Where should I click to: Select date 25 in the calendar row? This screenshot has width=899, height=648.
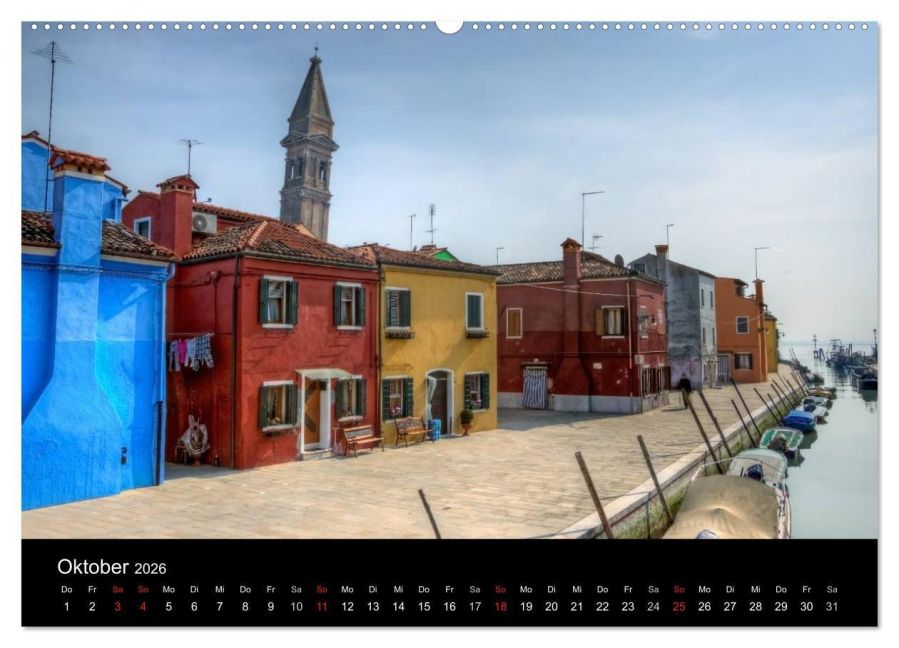point(679,606)
